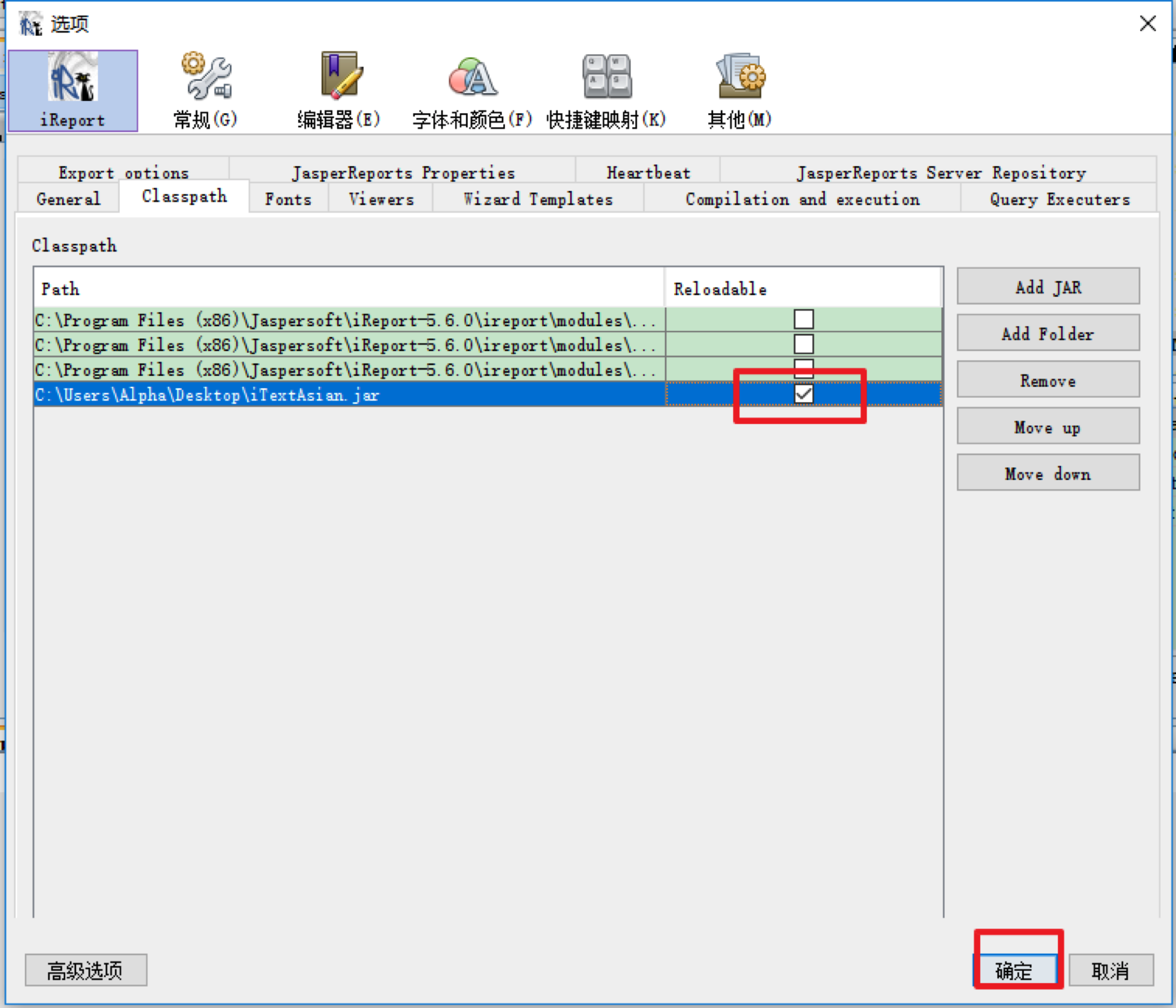This screenshot has width=1176, height=1008.
Task: Tick the Reloadable checkbox for the second classpath row
Action: [803, 344]
